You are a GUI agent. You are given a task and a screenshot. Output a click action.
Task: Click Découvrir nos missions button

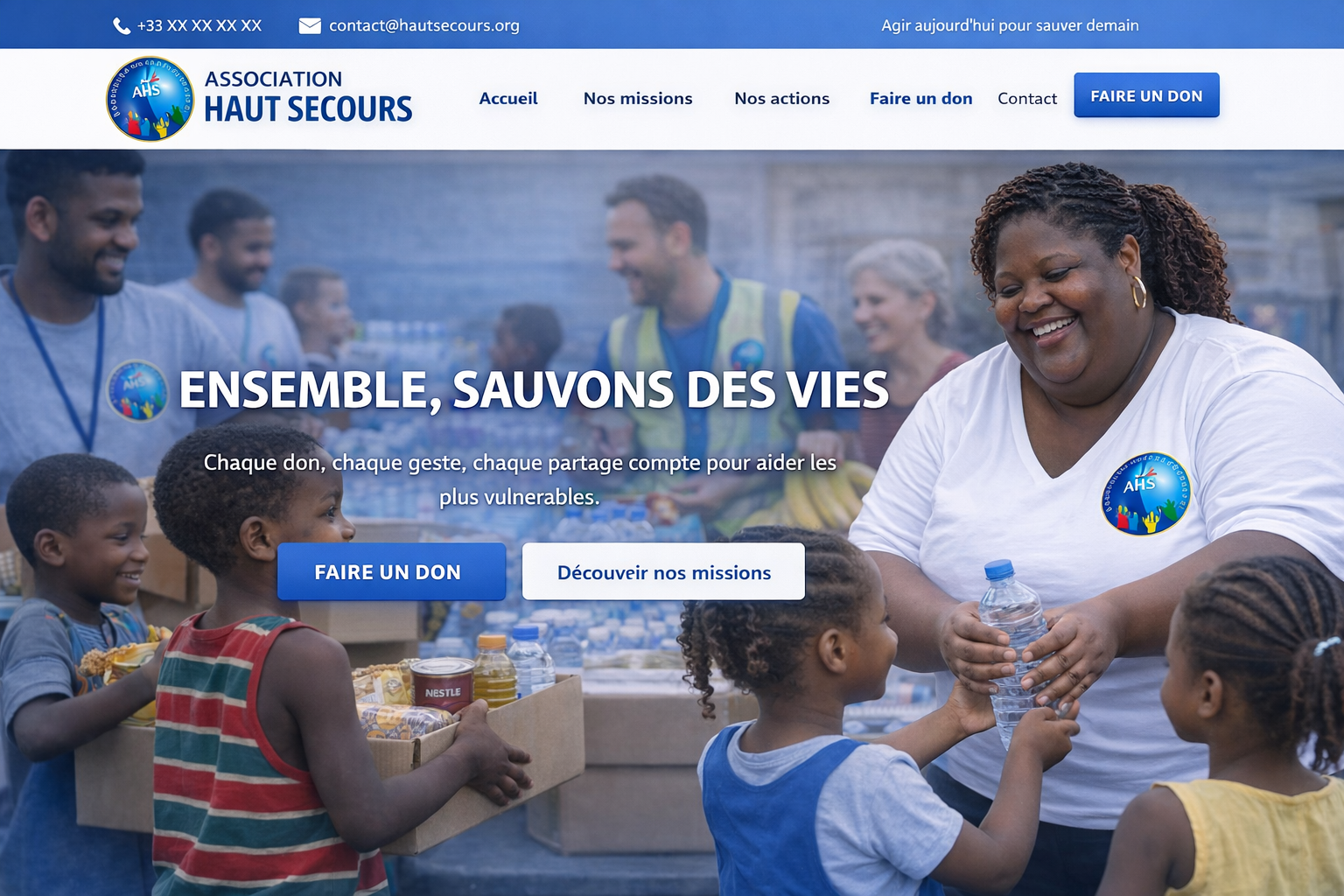[663, 571]
